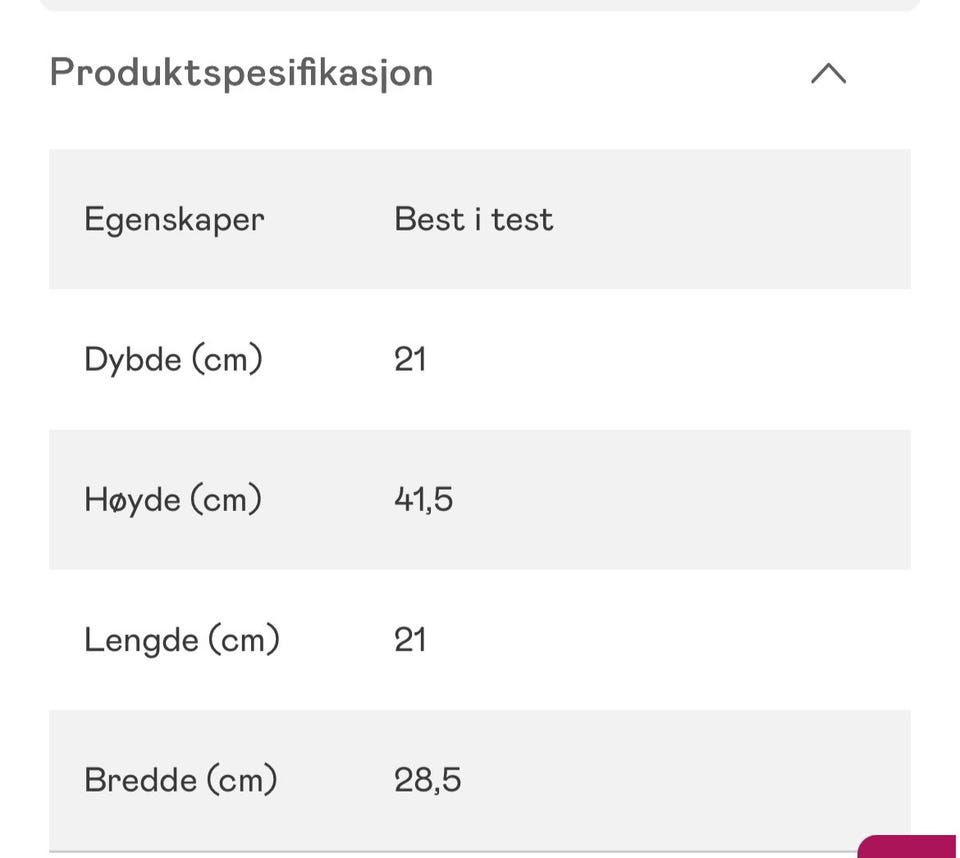960x858 pixels.
Task: Select the Høyde (cm) label
Action: pyautogui.click(x=173, y=499)
